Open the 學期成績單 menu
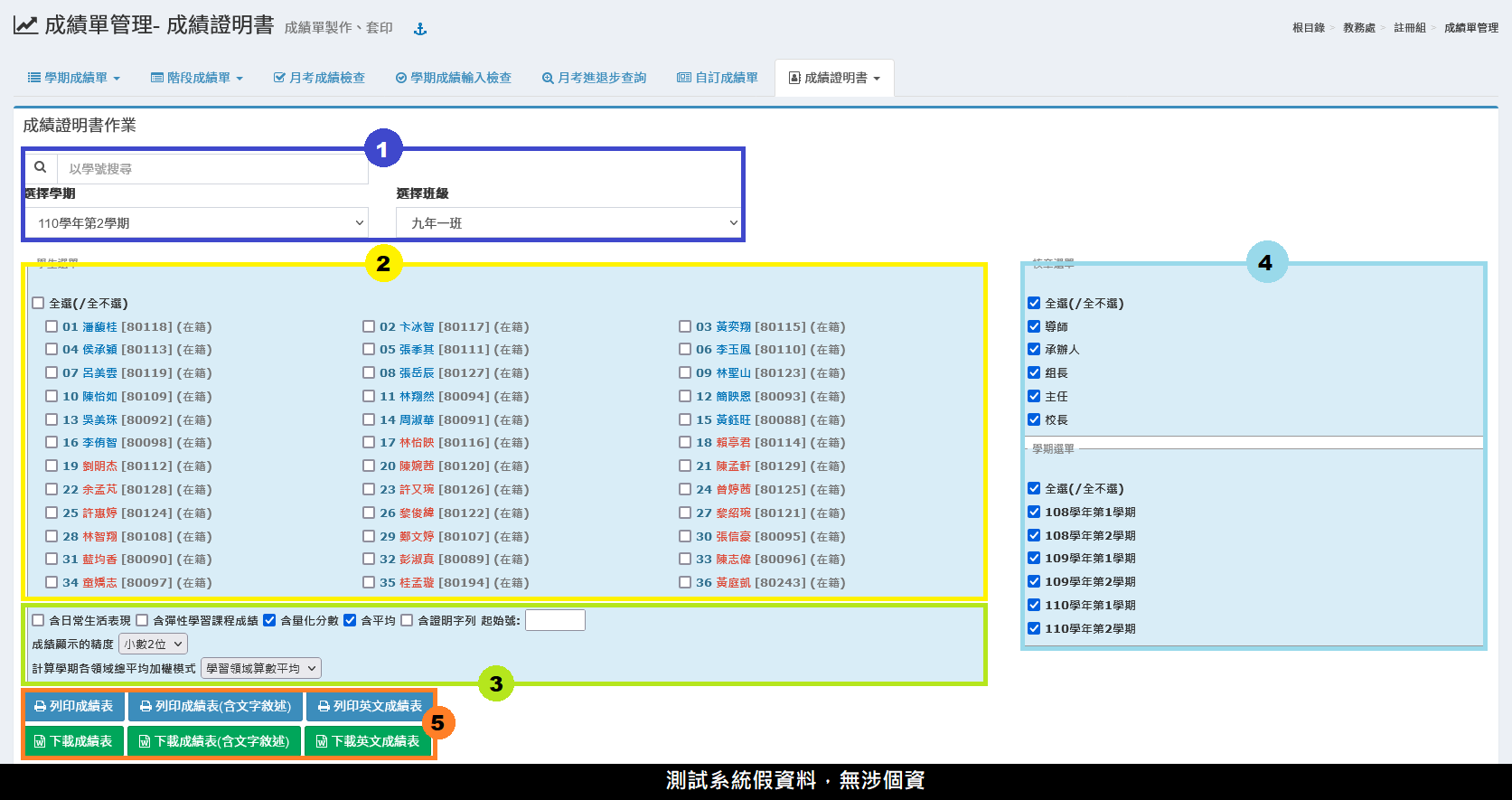 pyautogui.click(x=74, y=78)
